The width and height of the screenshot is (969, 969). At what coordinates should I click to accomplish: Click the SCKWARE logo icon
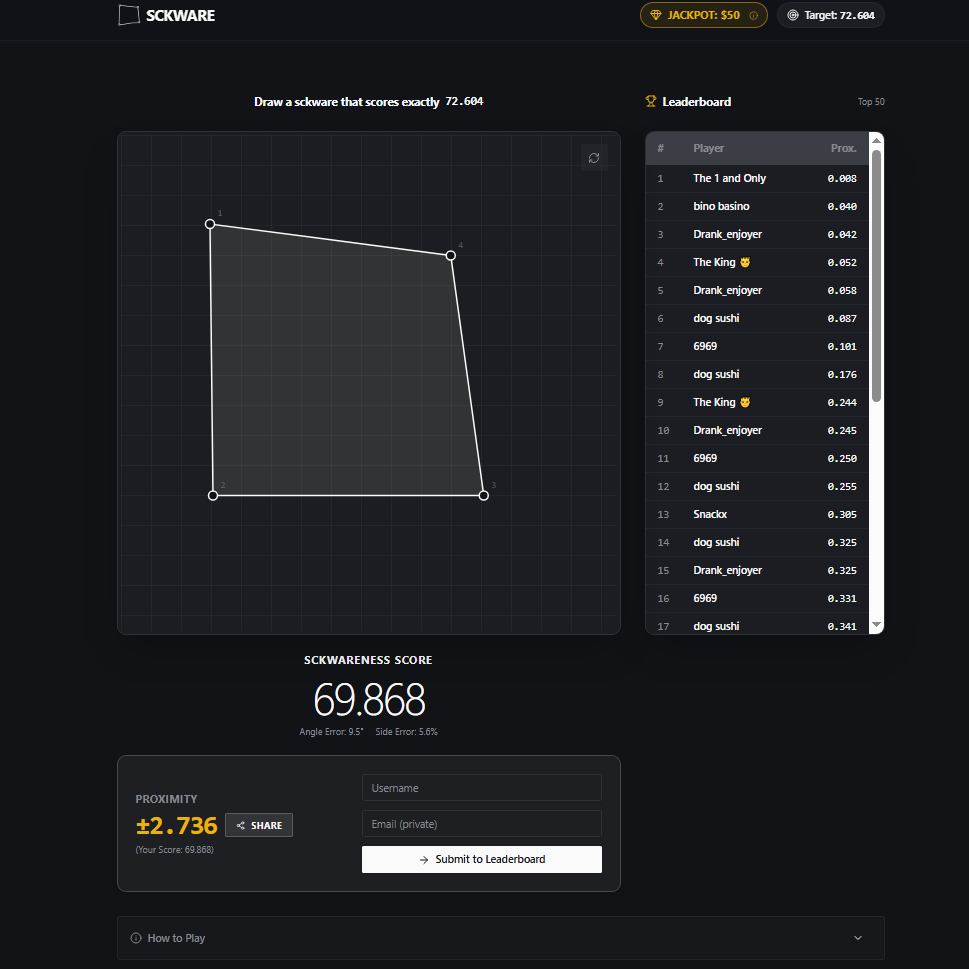click(129, 15)
